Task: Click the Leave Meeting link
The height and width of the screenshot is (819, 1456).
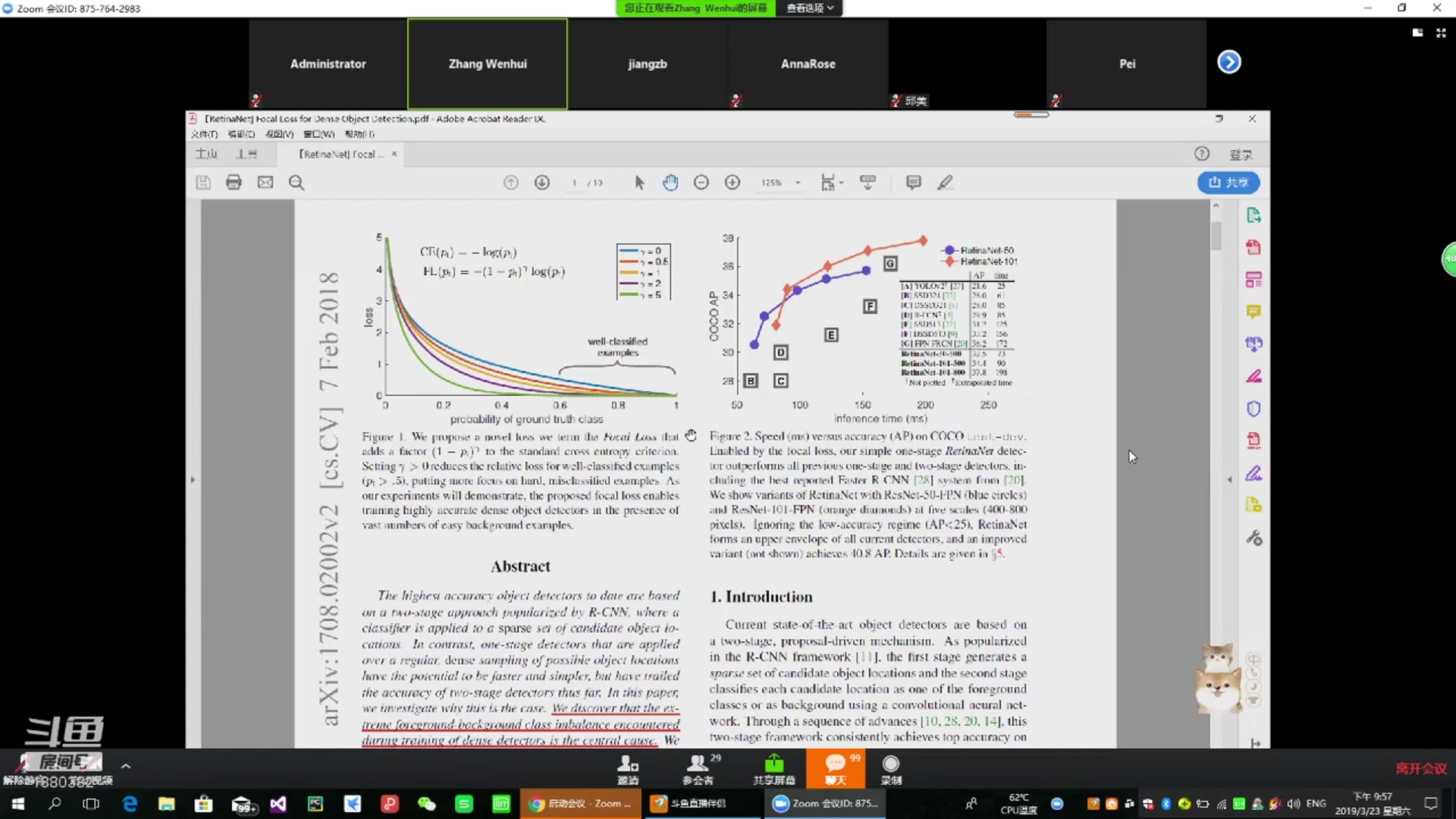Action: click(x=1420, y=768)
